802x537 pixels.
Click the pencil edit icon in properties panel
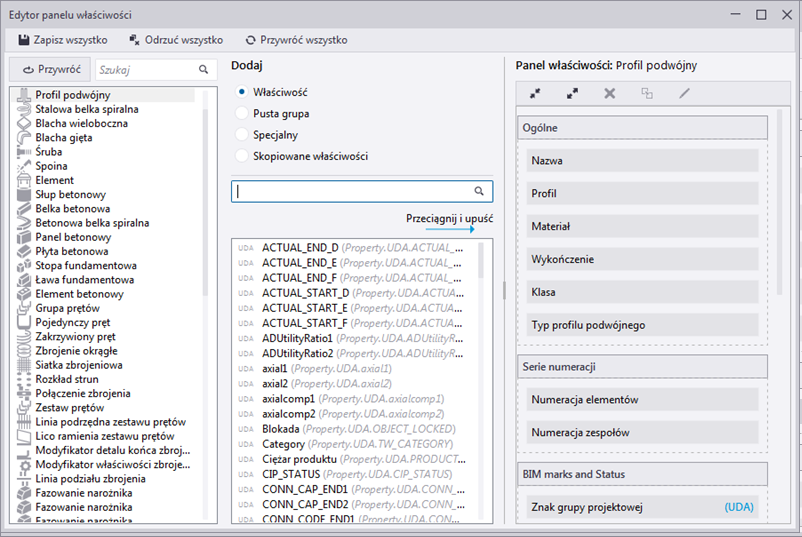(x=684, y=93)
